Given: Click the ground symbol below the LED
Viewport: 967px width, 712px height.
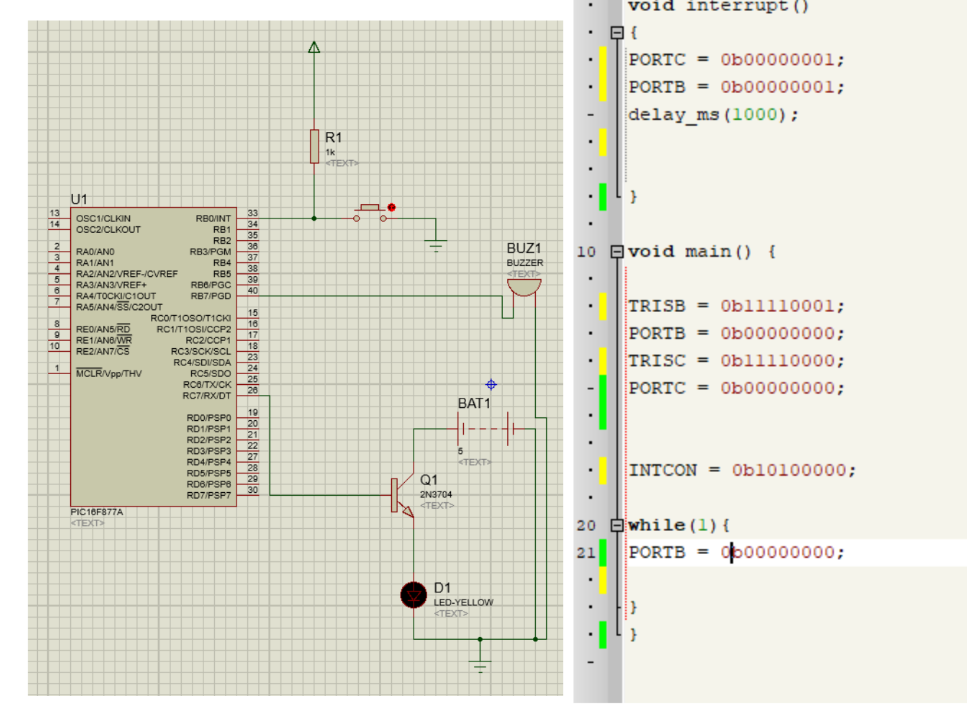Looking at the screenshot, I should [480, 666].
